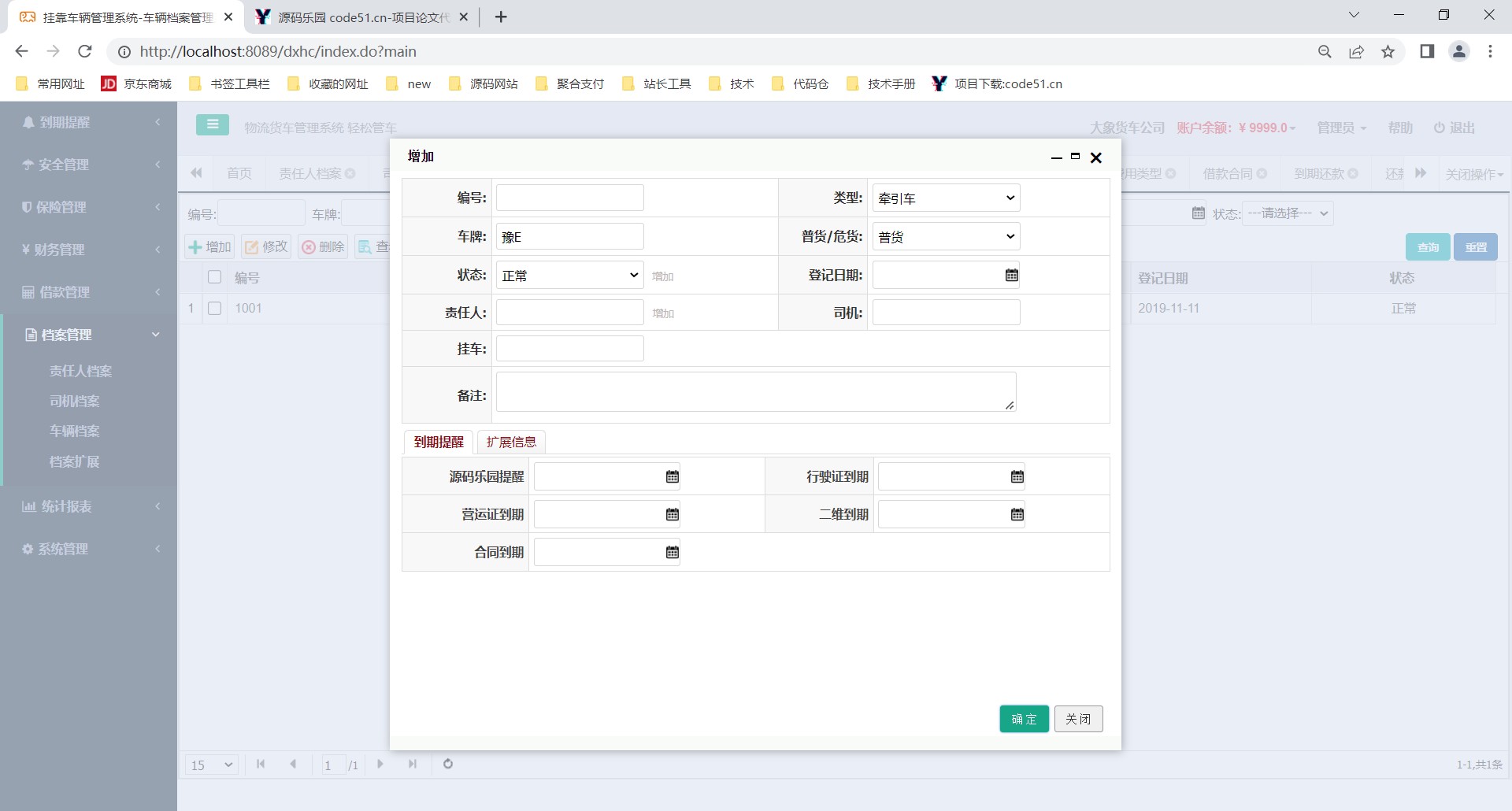Click the 退出 logout link
The height and width of the screenshot is (811, 1512).
1454,128
